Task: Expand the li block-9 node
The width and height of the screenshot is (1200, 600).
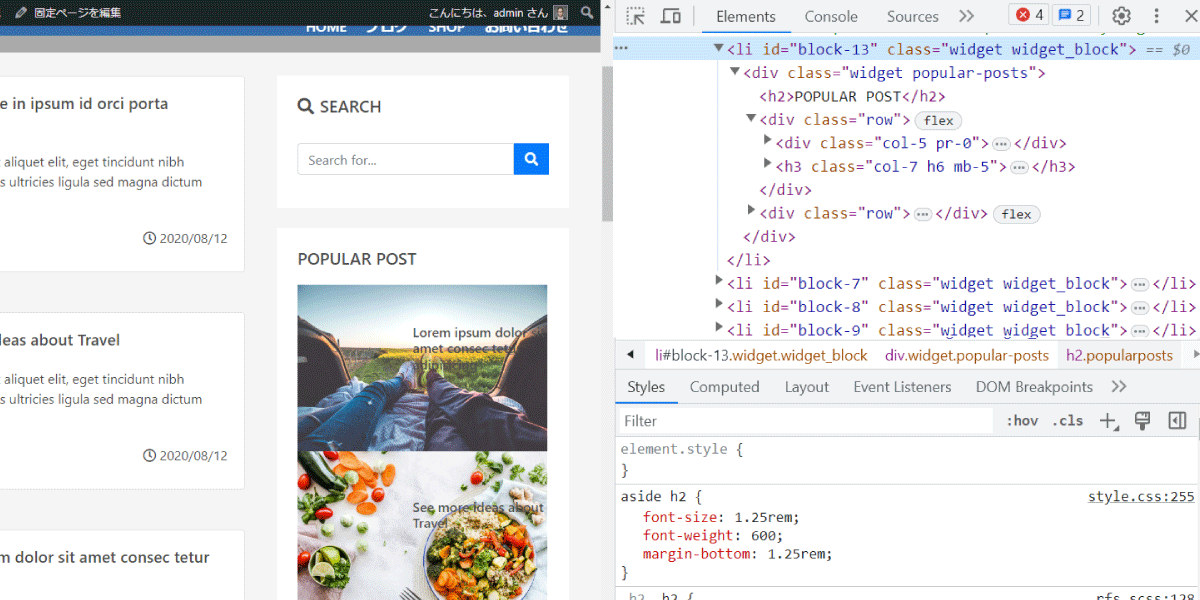Action: pyautogui.click(x=718, y=328)
